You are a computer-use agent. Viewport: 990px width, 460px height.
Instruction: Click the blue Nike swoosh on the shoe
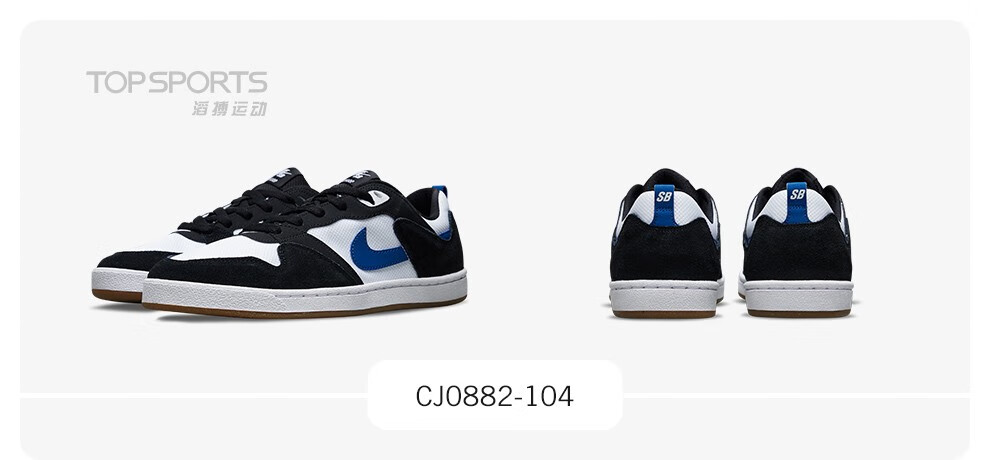pyautogui.click(x=378, y=250)
